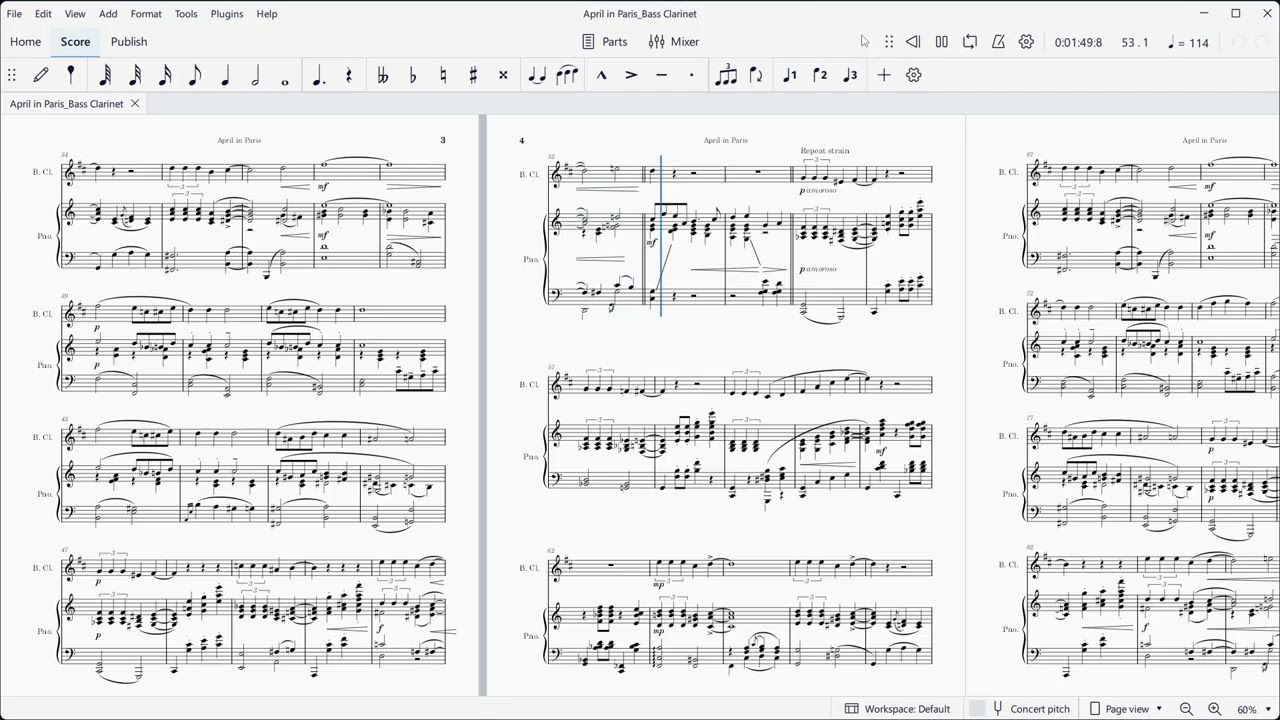Select the pin input mode icon

tap(71, 75)
